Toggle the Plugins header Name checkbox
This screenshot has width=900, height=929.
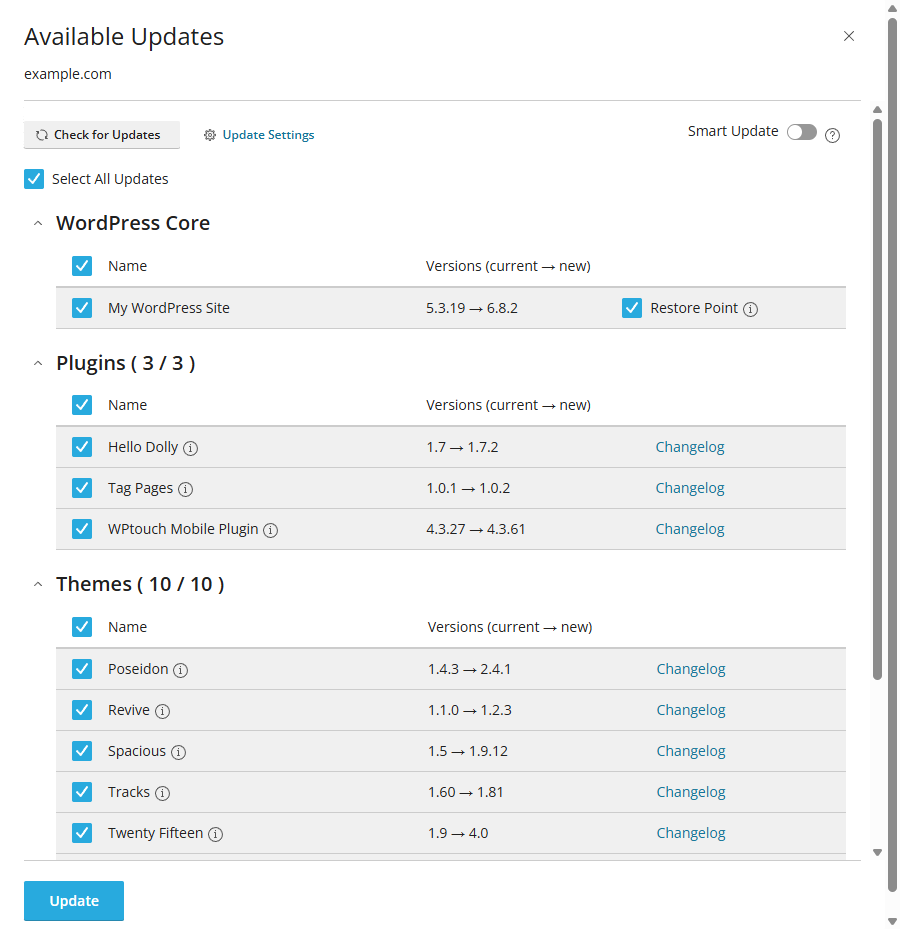[x=82, y=405]
